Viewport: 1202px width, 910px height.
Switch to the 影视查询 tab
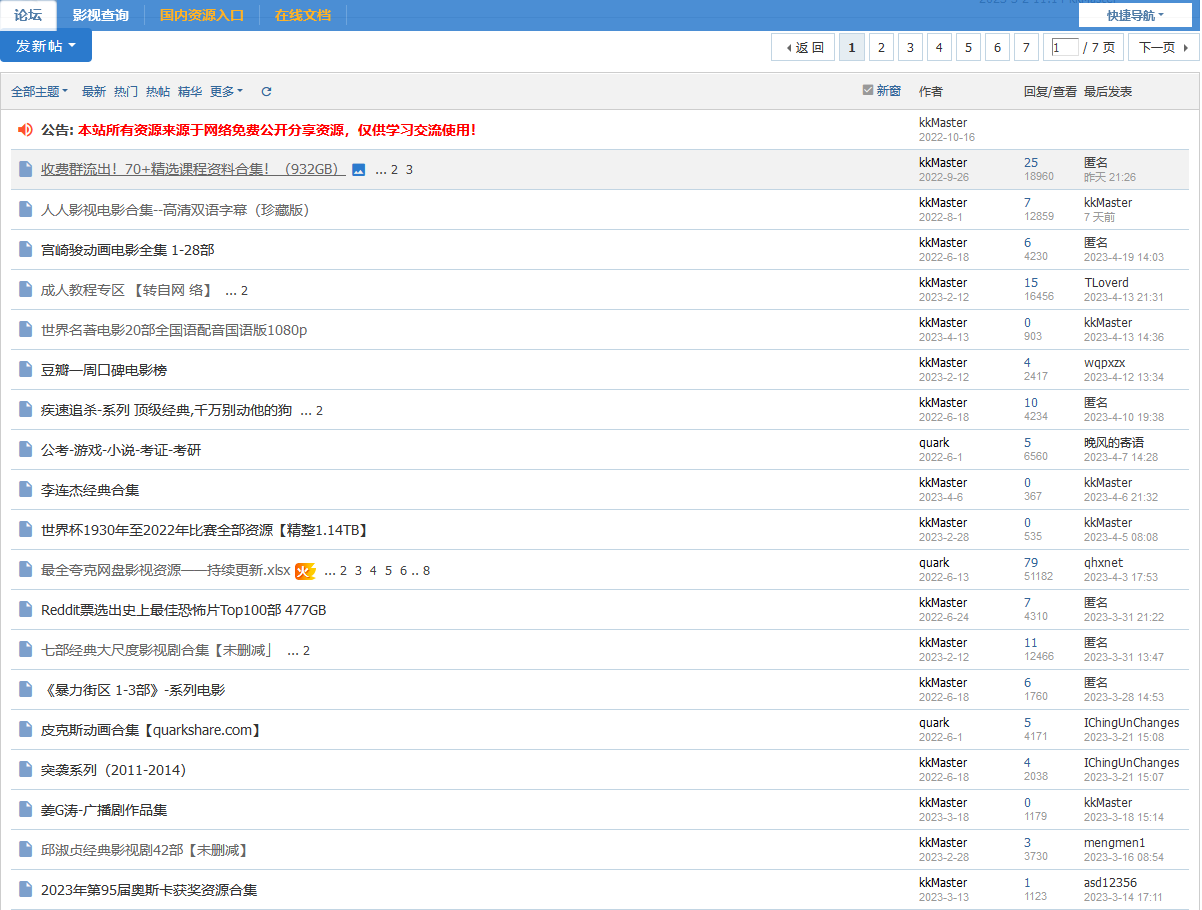(x=100, y=15)
